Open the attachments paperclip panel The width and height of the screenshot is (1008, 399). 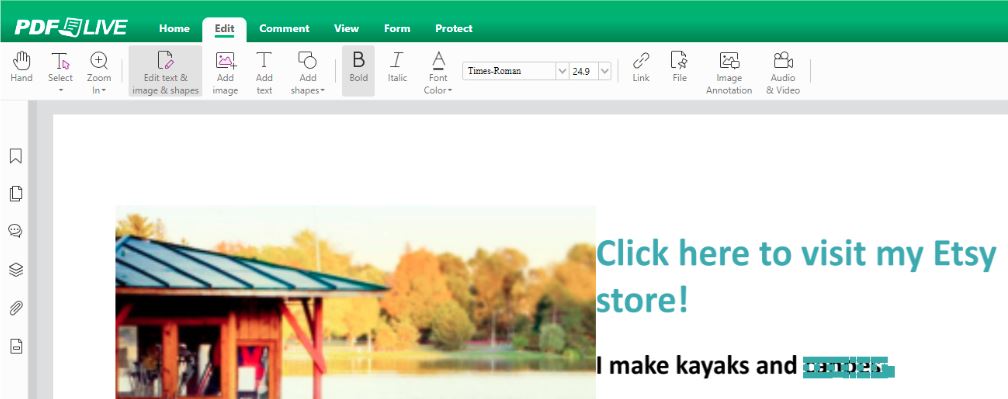click(x=15, y=308)
